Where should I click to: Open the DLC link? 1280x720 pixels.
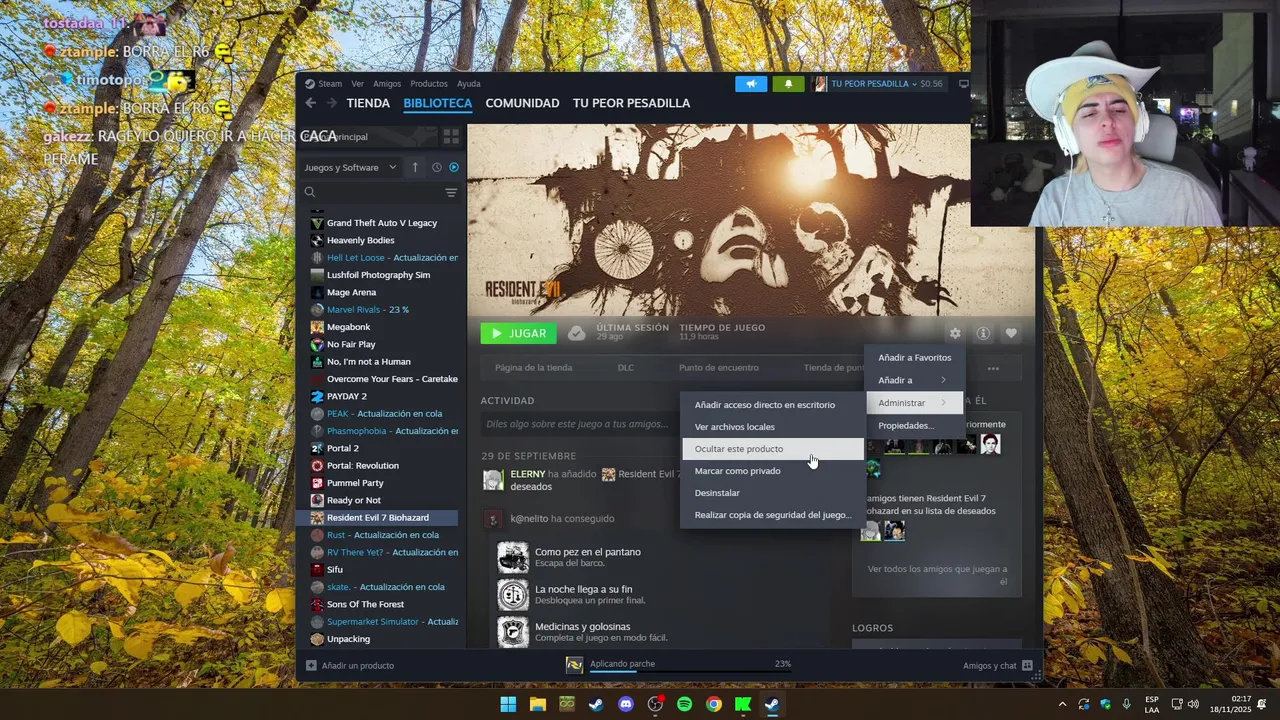pyautogui.click(x=625, y=368)
